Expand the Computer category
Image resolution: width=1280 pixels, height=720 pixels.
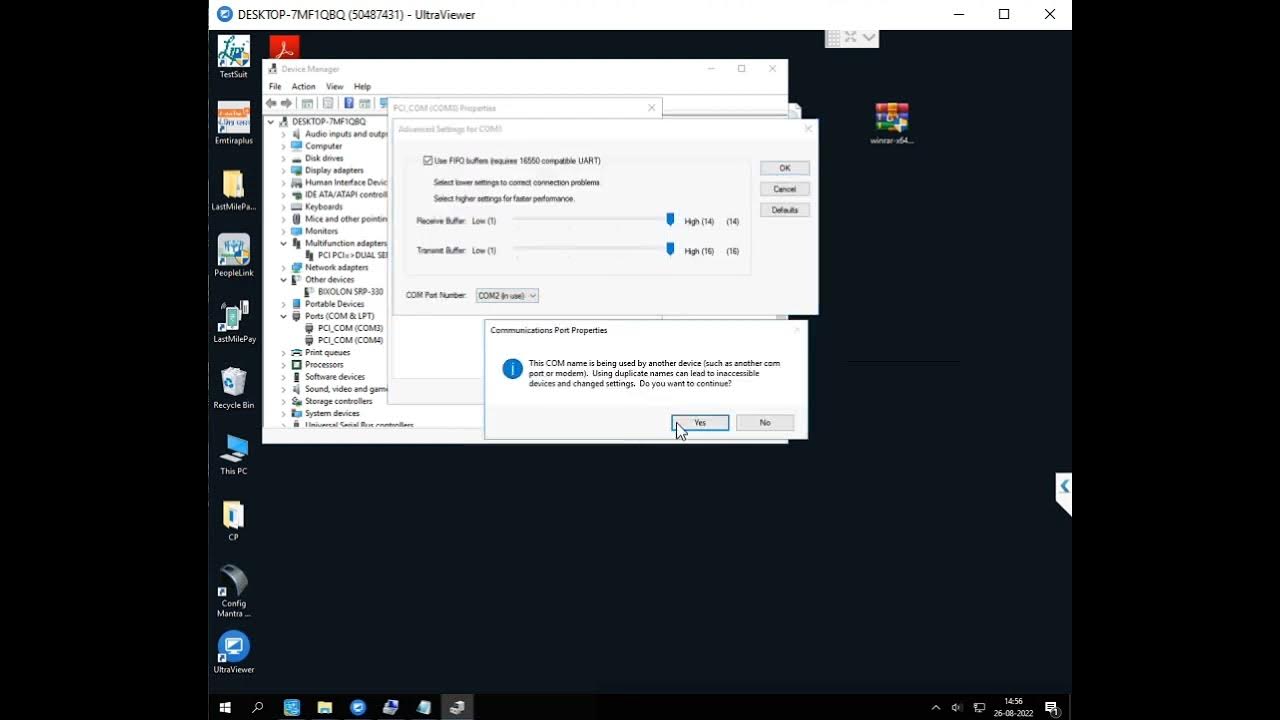283,146
